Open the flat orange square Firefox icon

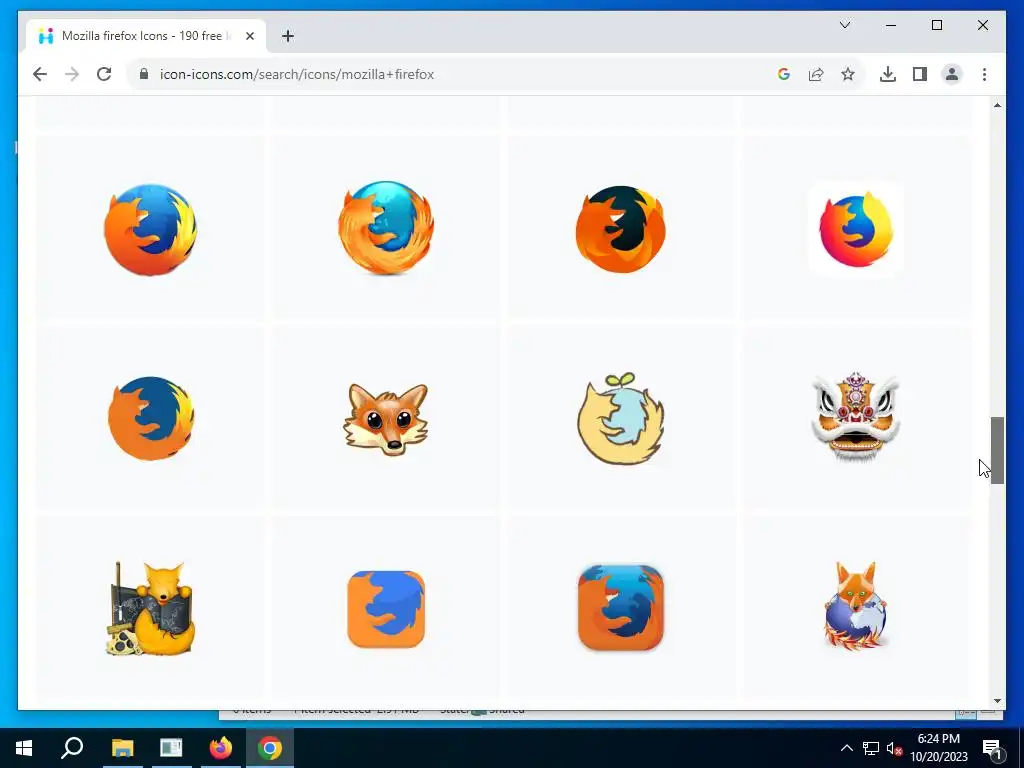pos(386,609)
